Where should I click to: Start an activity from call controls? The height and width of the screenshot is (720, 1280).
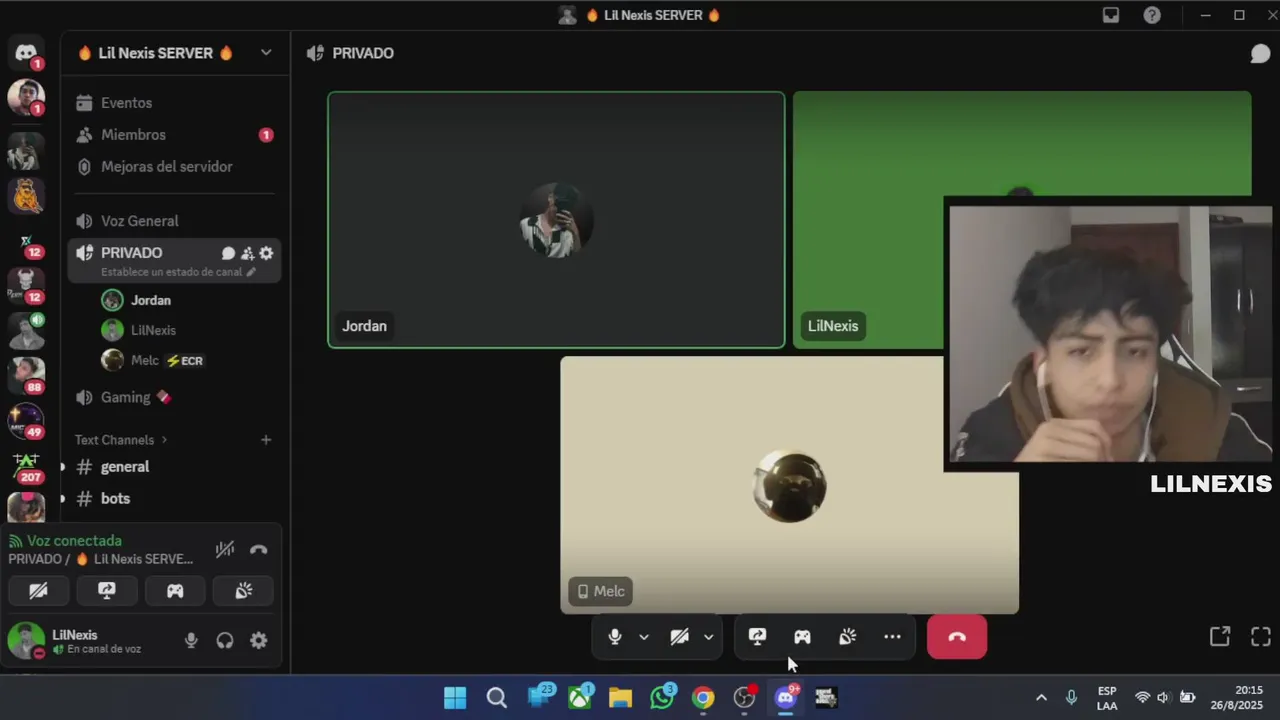click(x=802, y=637)
